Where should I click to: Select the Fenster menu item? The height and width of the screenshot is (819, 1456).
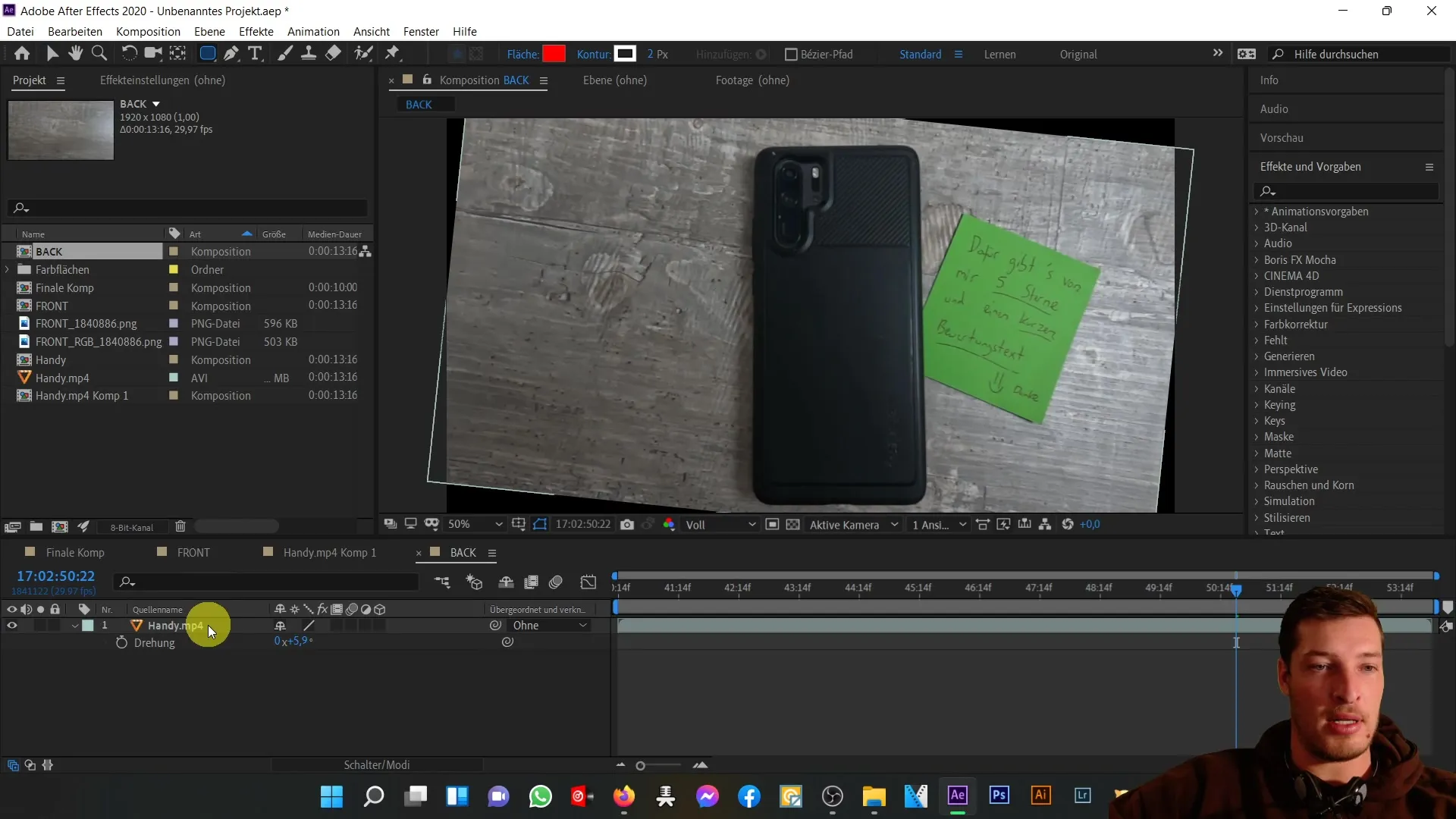point(420,31)
